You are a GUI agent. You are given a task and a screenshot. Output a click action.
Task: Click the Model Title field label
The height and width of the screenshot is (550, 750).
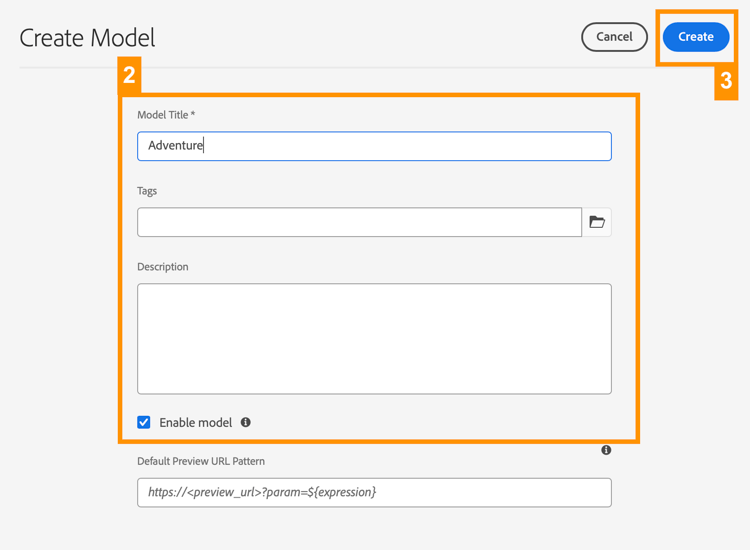tap(162, 115)
